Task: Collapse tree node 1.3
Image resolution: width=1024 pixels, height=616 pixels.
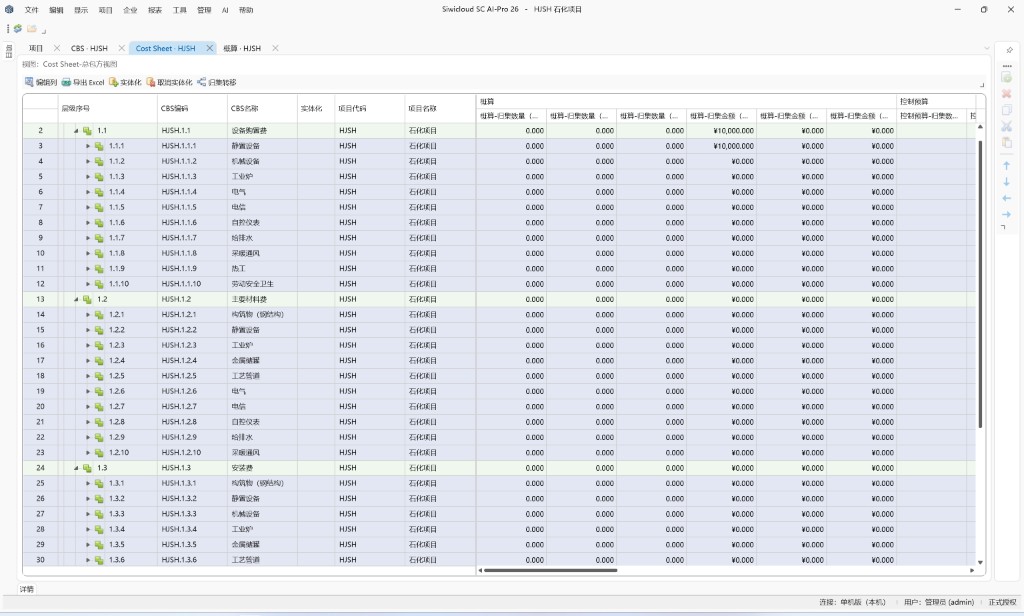Action: pos(76,468)
